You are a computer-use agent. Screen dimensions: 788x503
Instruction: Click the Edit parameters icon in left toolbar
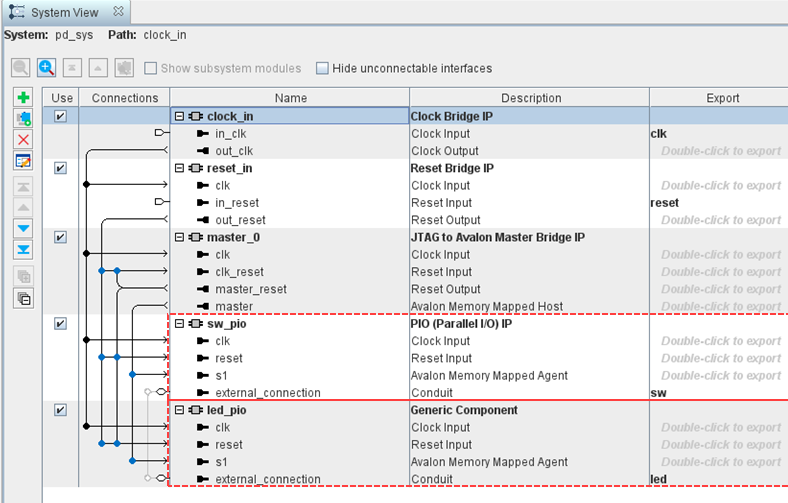pos(24,160)
